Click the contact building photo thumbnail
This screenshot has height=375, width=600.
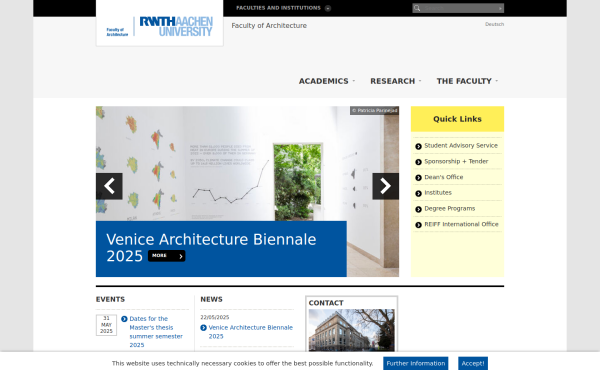[x=351, y=330]
